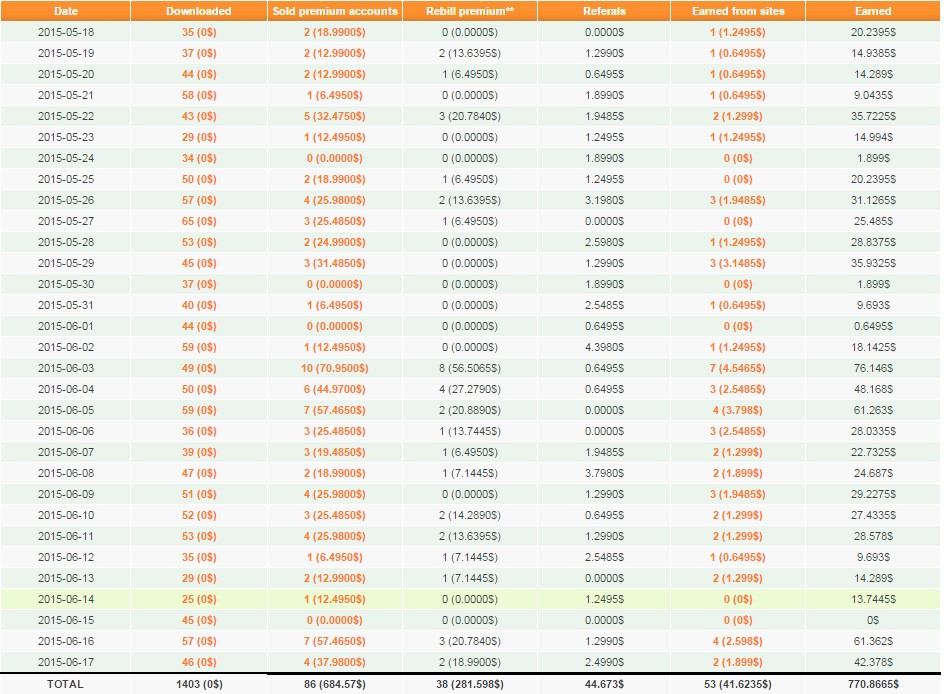Click the 25 (0$) downloaded link in highlighted row
The height and width of the screenshot is (694, 944).
(198, 599)
